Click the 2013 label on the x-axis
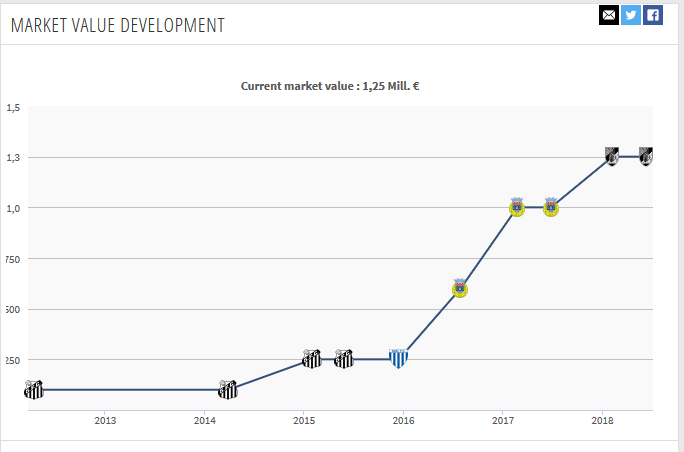 pyautogui.click(x=105, y=421)
